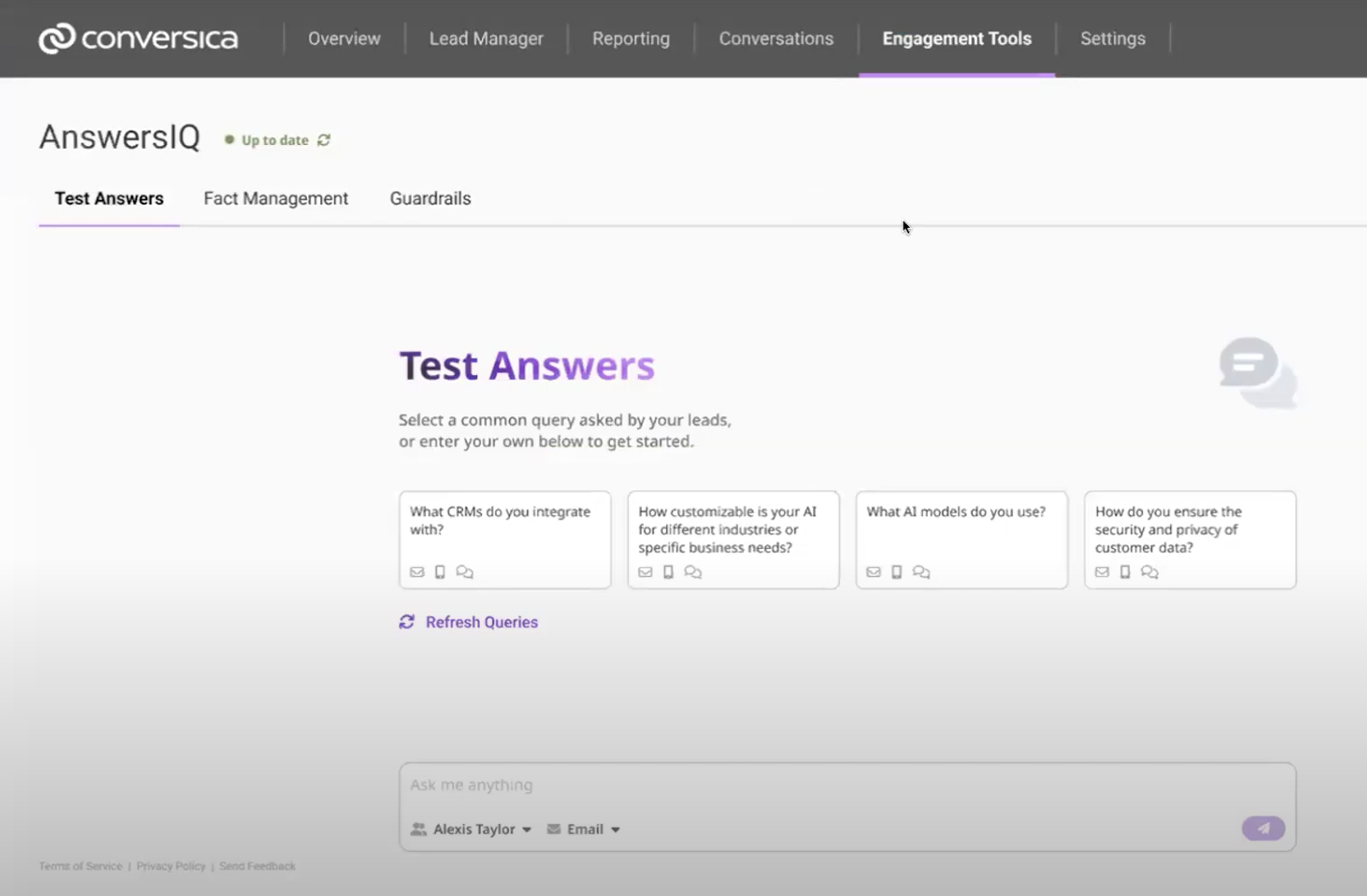Click chat icon on customizable AI card
The height and width of the screenshot is (896, 1367).
click(x=693, y=572)
